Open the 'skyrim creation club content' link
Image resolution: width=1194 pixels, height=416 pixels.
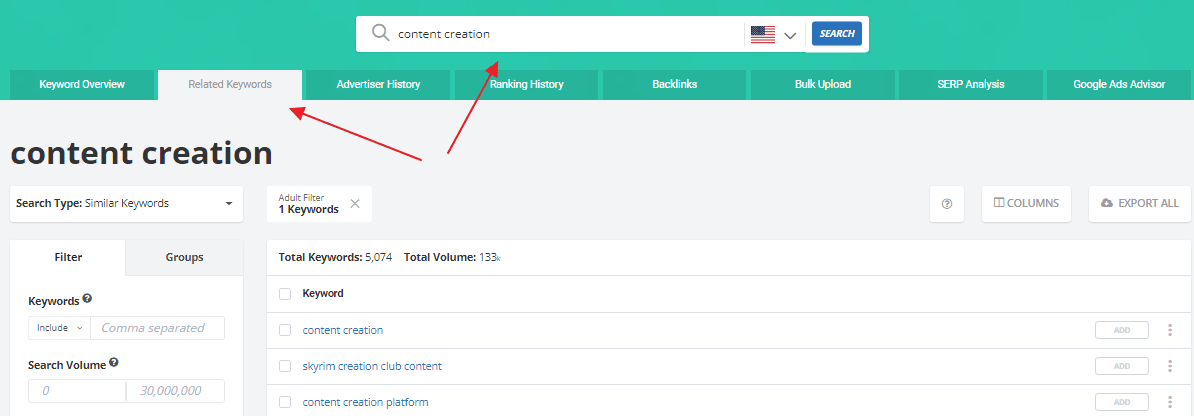[372, 366]
